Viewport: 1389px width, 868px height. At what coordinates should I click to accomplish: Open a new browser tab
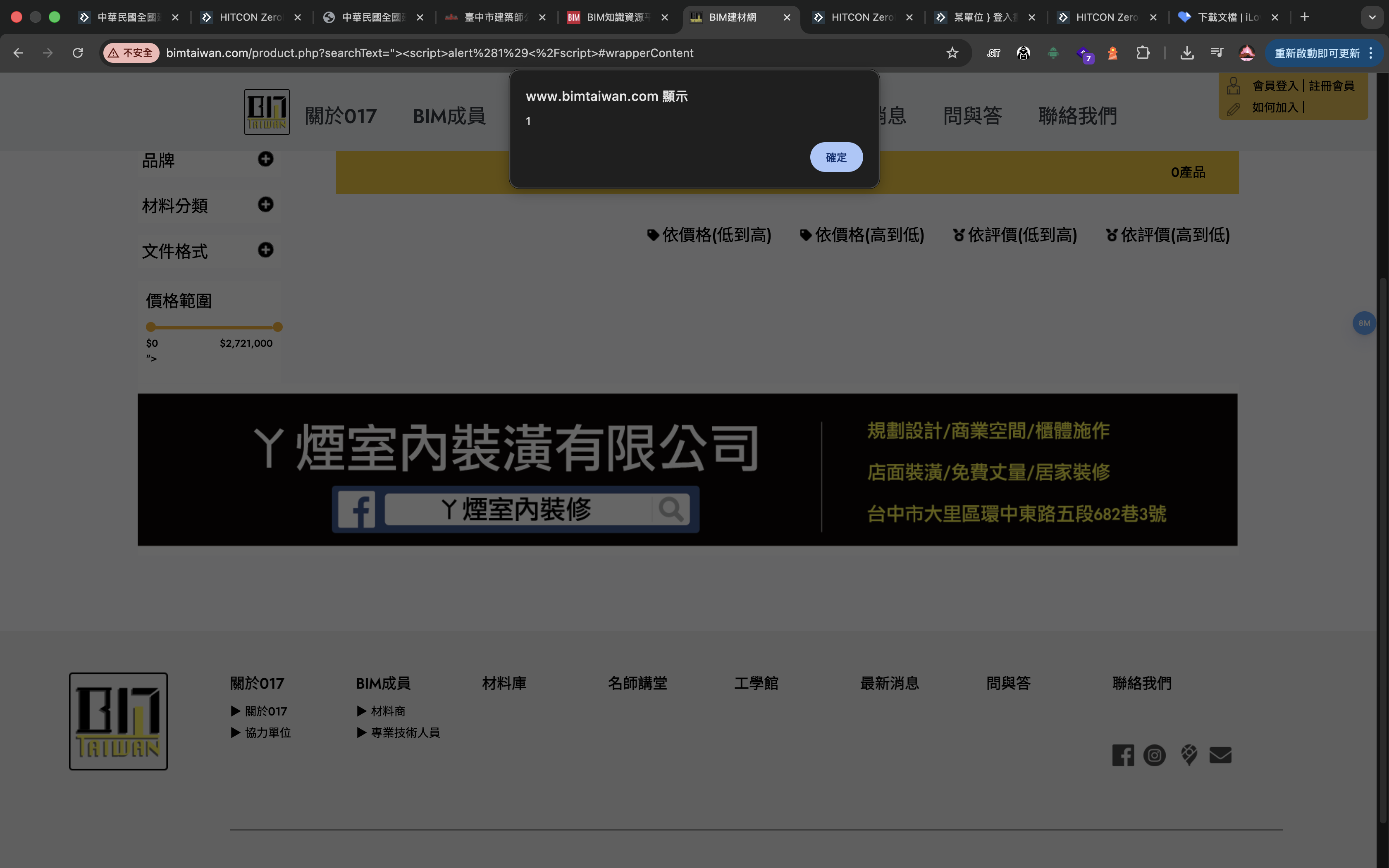point(1305,17)
